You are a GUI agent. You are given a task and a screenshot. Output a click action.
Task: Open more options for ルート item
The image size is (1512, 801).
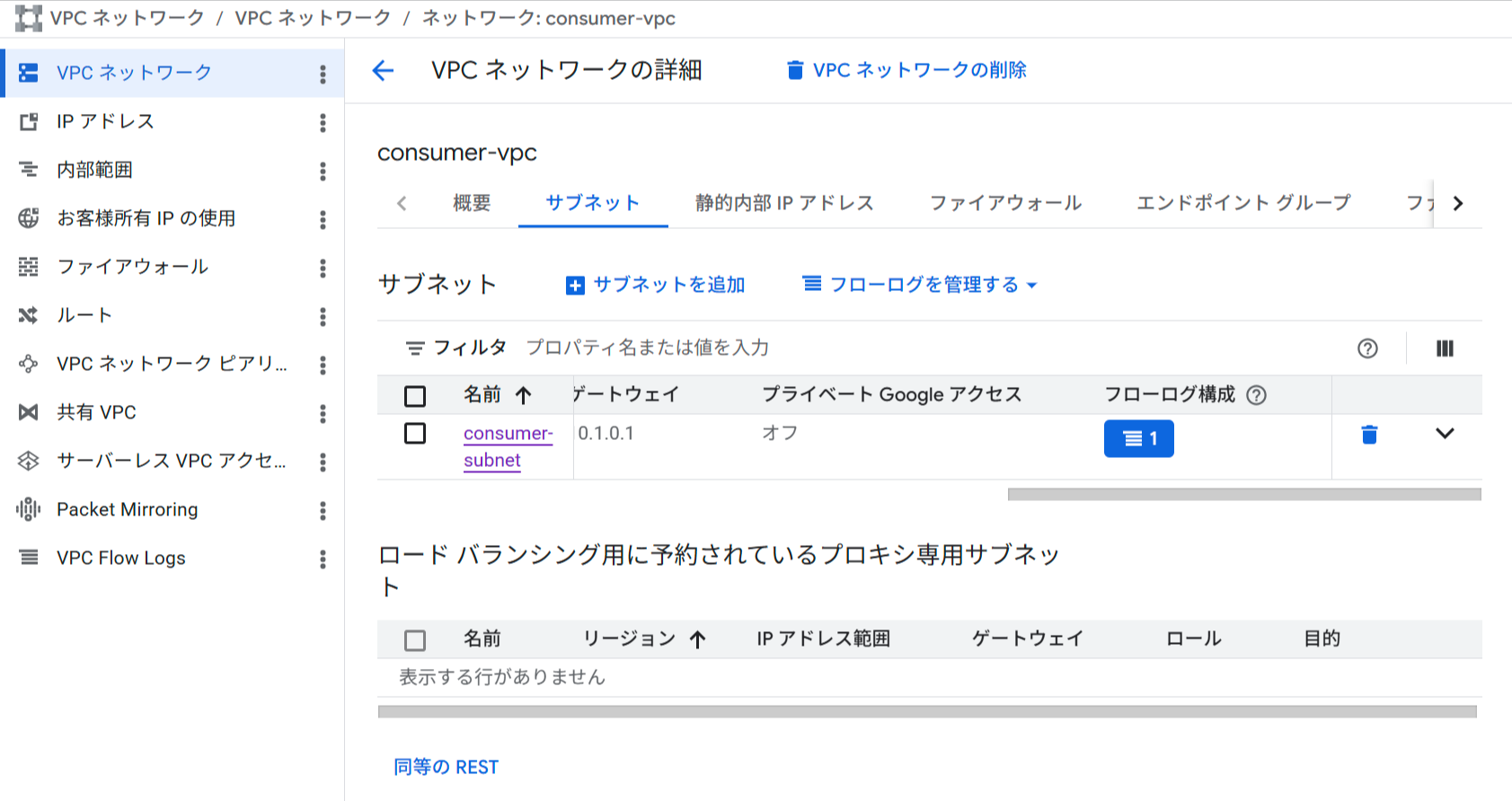click(x=323, y=316)
